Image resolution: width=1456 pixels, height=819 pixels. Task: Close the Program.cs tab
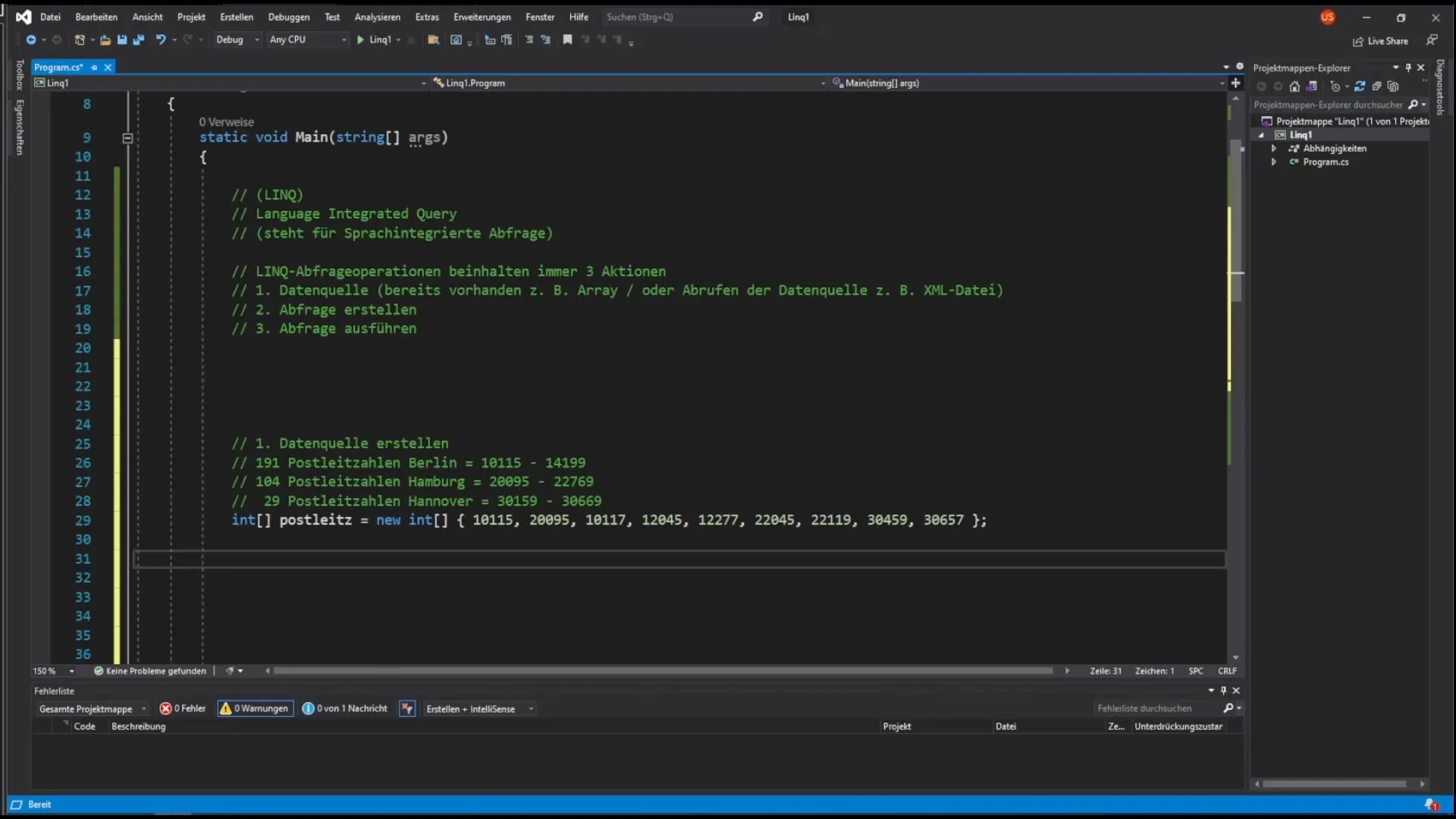tap(108, 67)
